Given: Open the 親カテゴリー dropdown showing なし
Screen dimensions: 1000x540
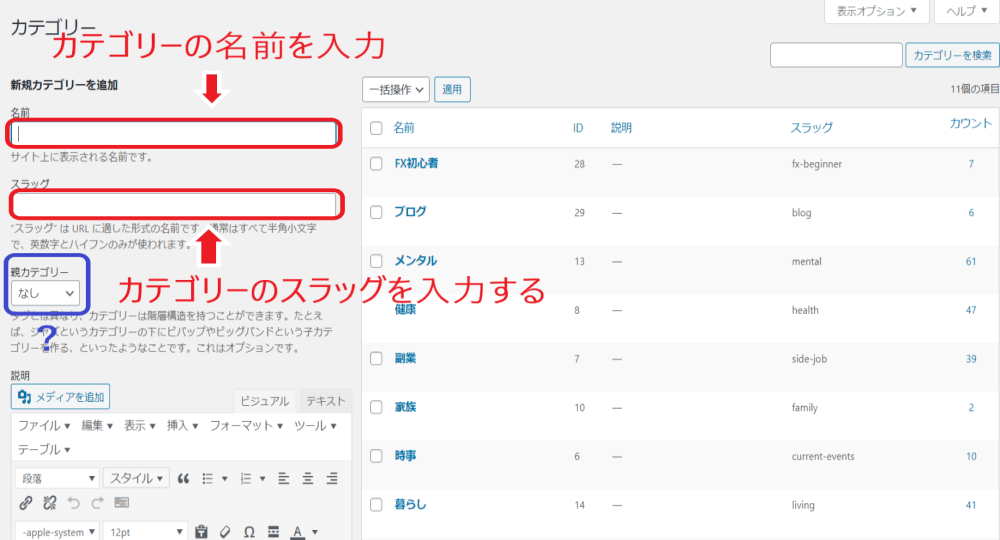Looking at the screenshot, I should coord(46,293).
